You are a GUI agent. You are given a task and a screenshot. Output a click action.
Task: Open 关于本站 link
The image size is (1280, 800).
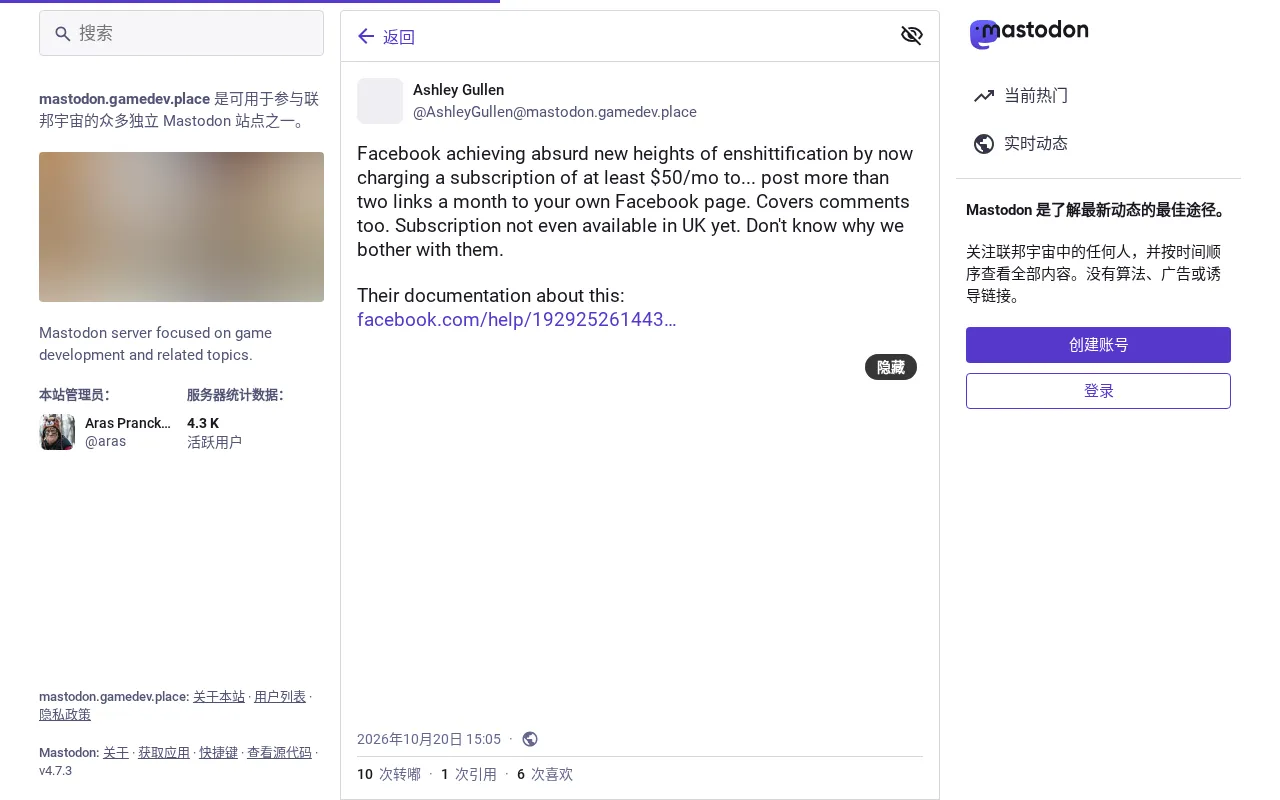click(219, 697)
